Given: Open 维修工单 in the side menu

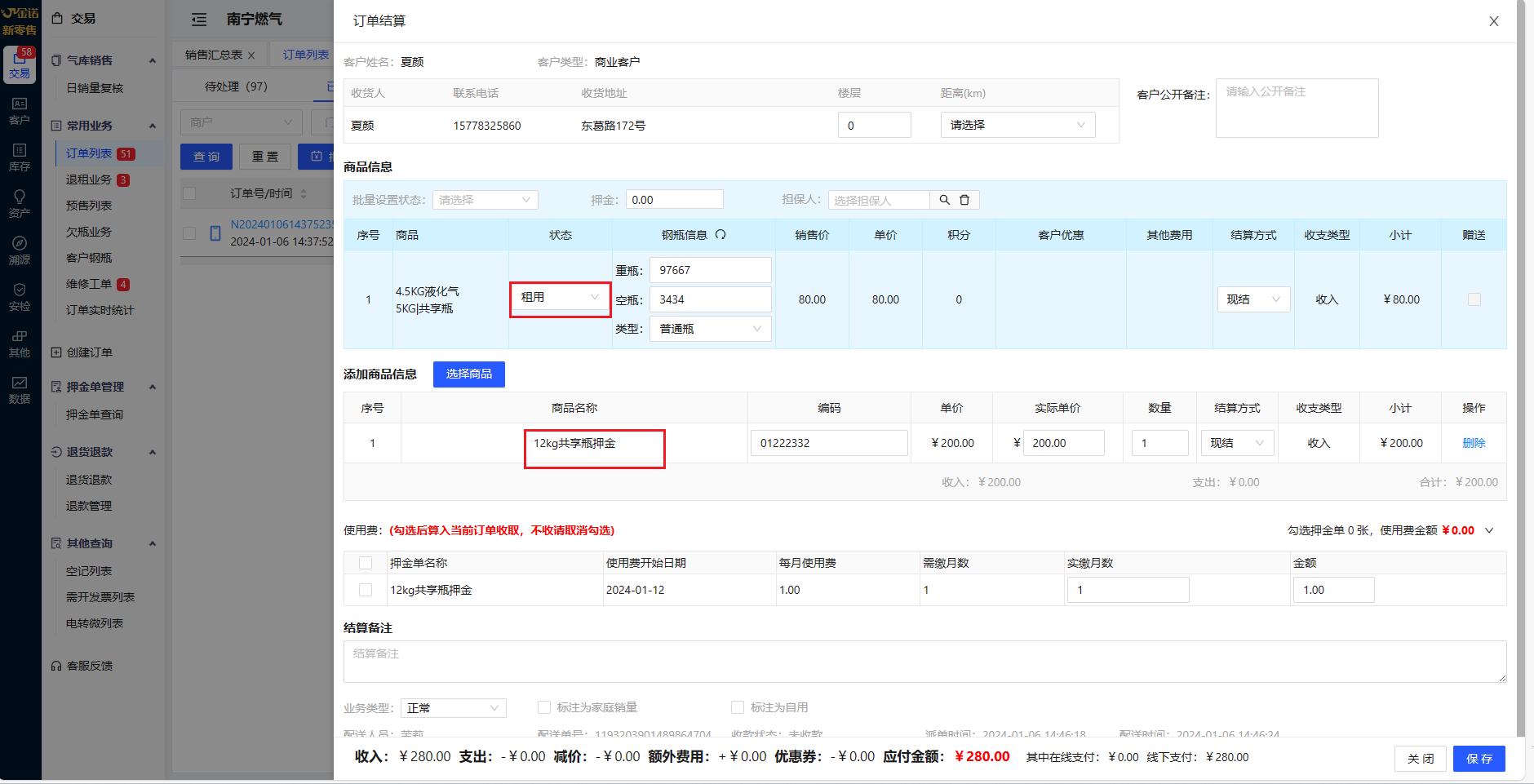Looking at the screenshot, I should (89, 284).
